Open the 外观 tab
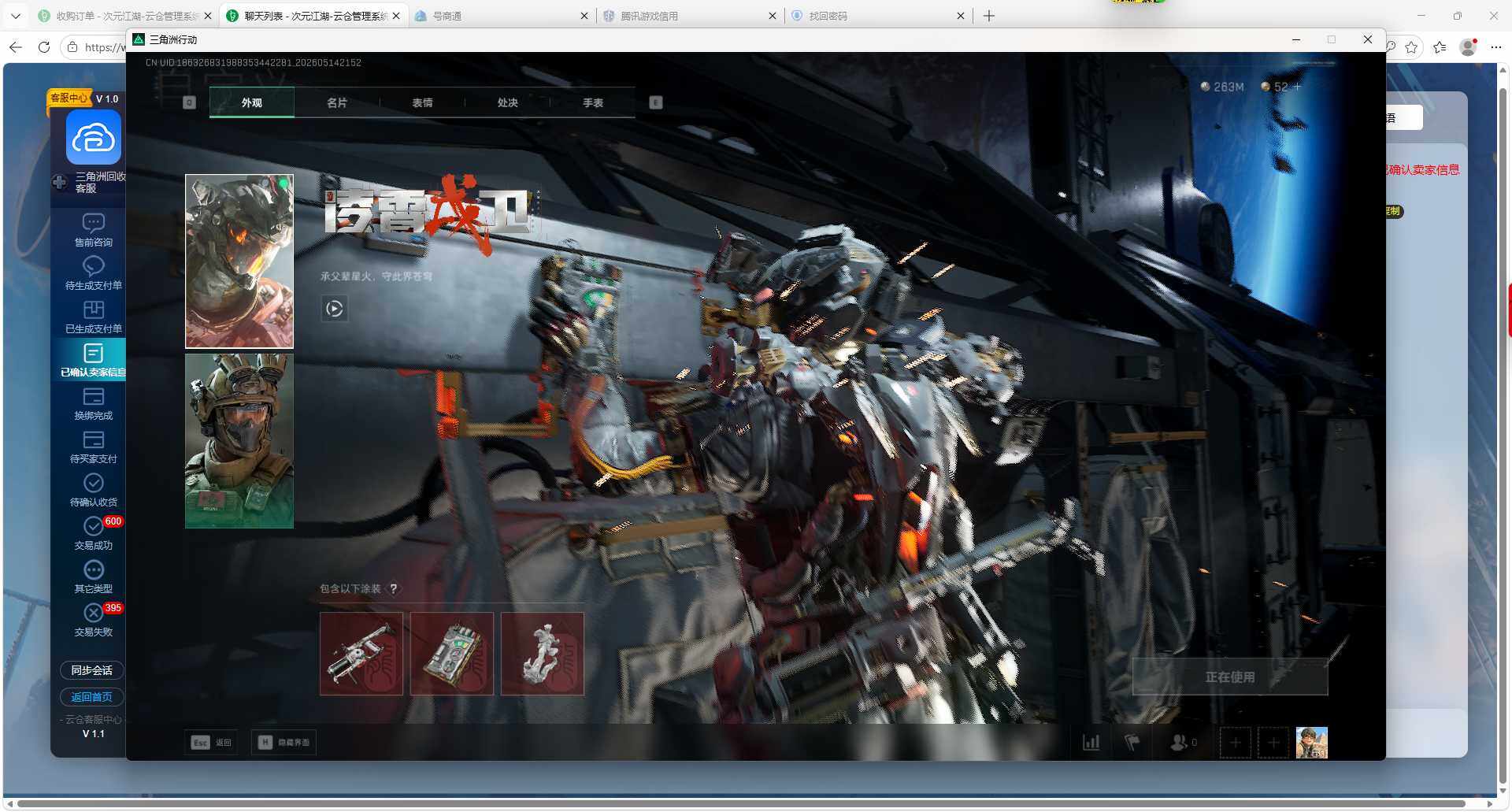This screenshot has width=1512, height=812. (252, 102)
